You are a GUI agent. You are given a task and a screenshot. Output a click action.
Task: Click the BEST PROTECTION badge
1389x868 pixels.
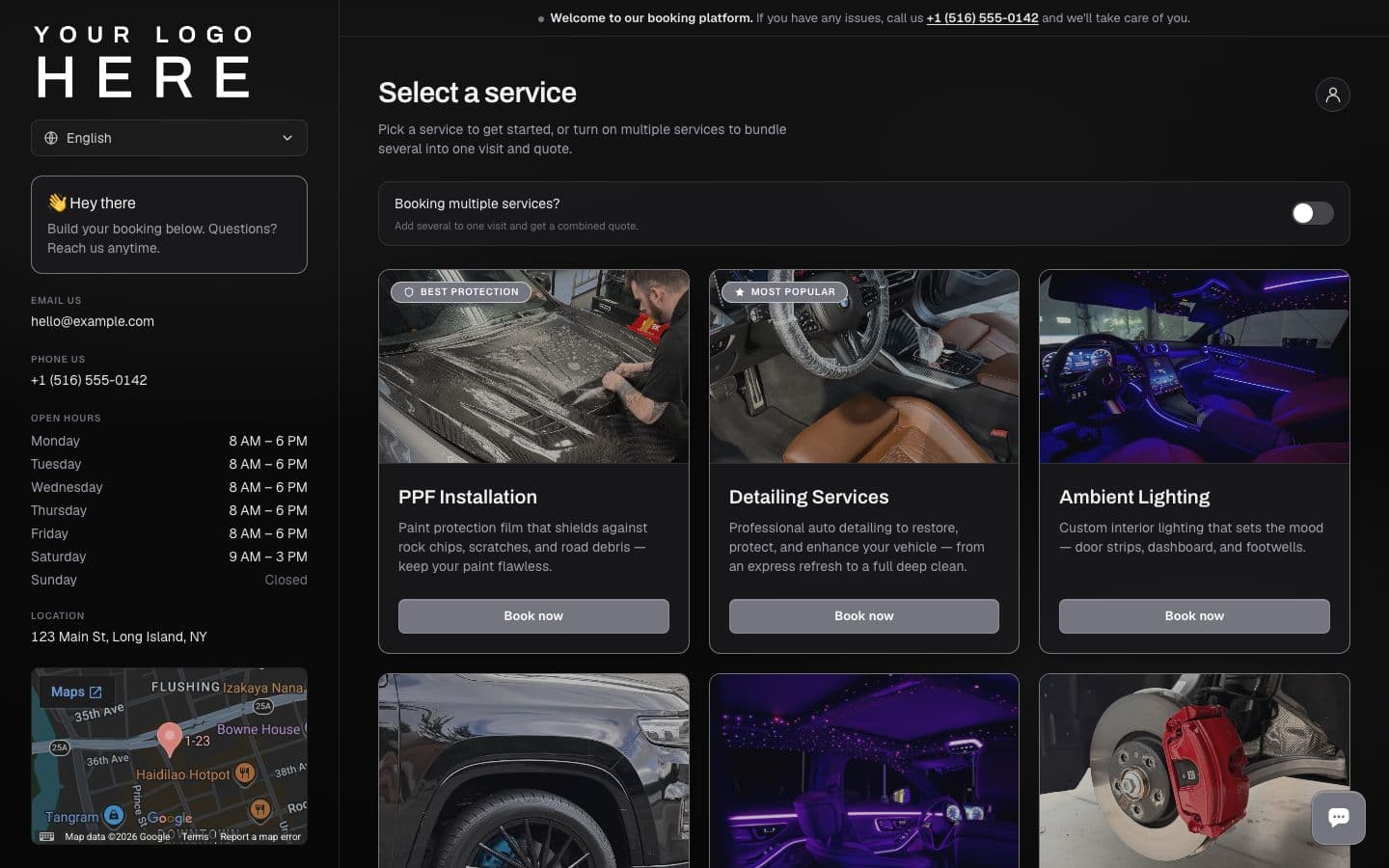[461, 291]
